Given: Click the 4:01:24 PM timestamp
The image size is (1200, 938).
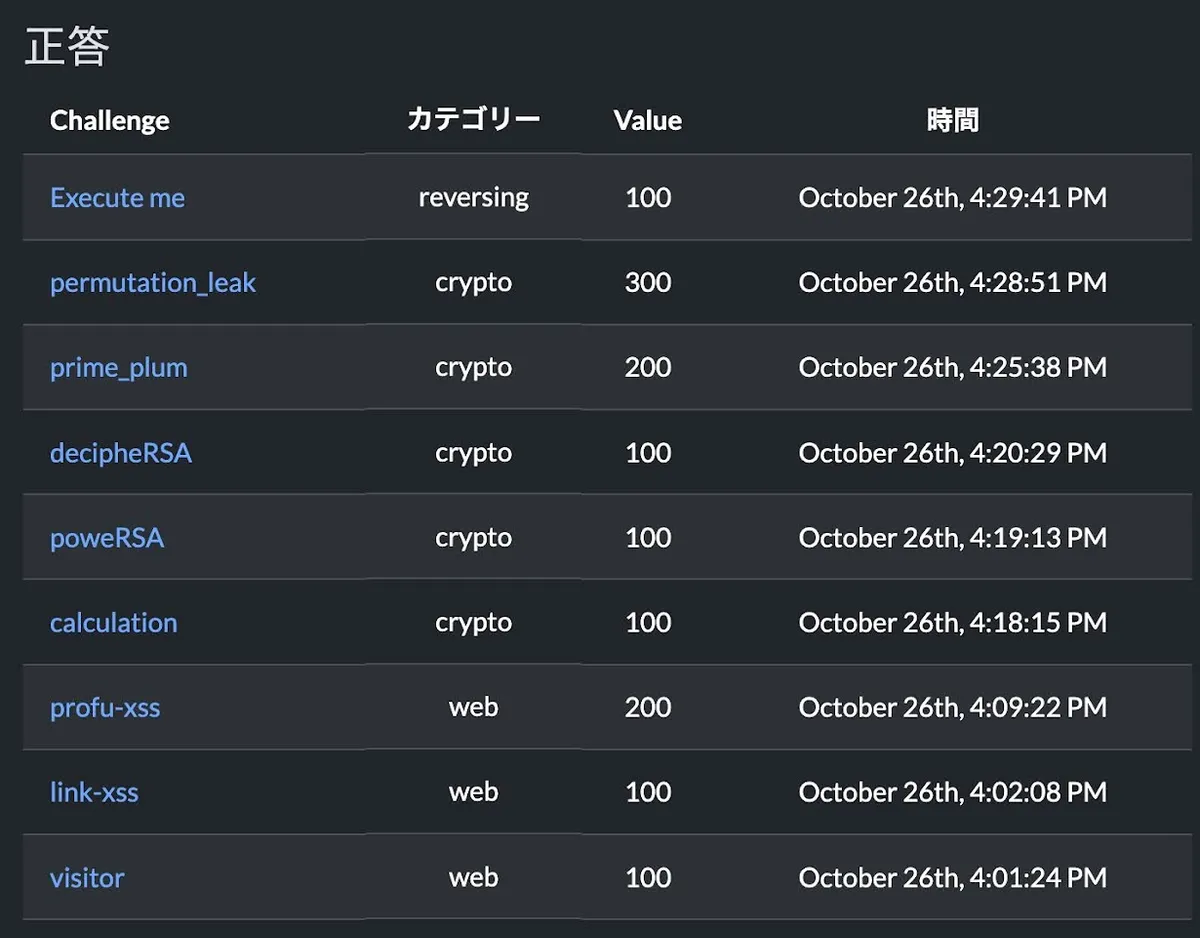Looking at the screenshot, I should (x=952, y=878).
